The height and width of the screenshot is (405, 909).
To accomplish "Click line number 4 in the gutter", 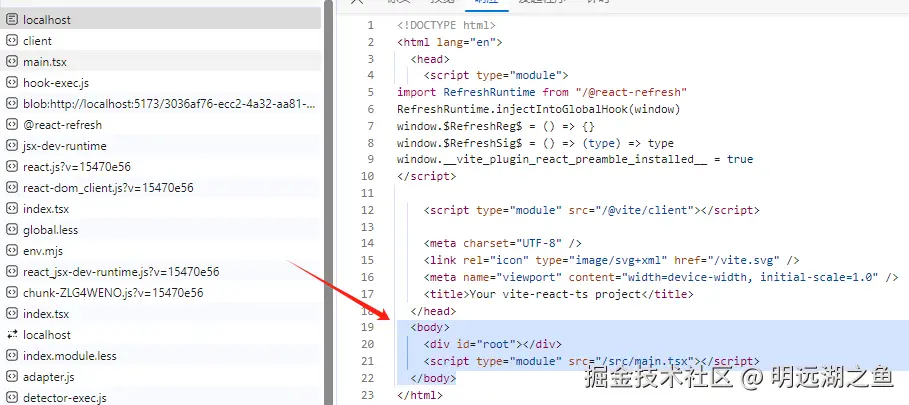I will pos(371,75).
